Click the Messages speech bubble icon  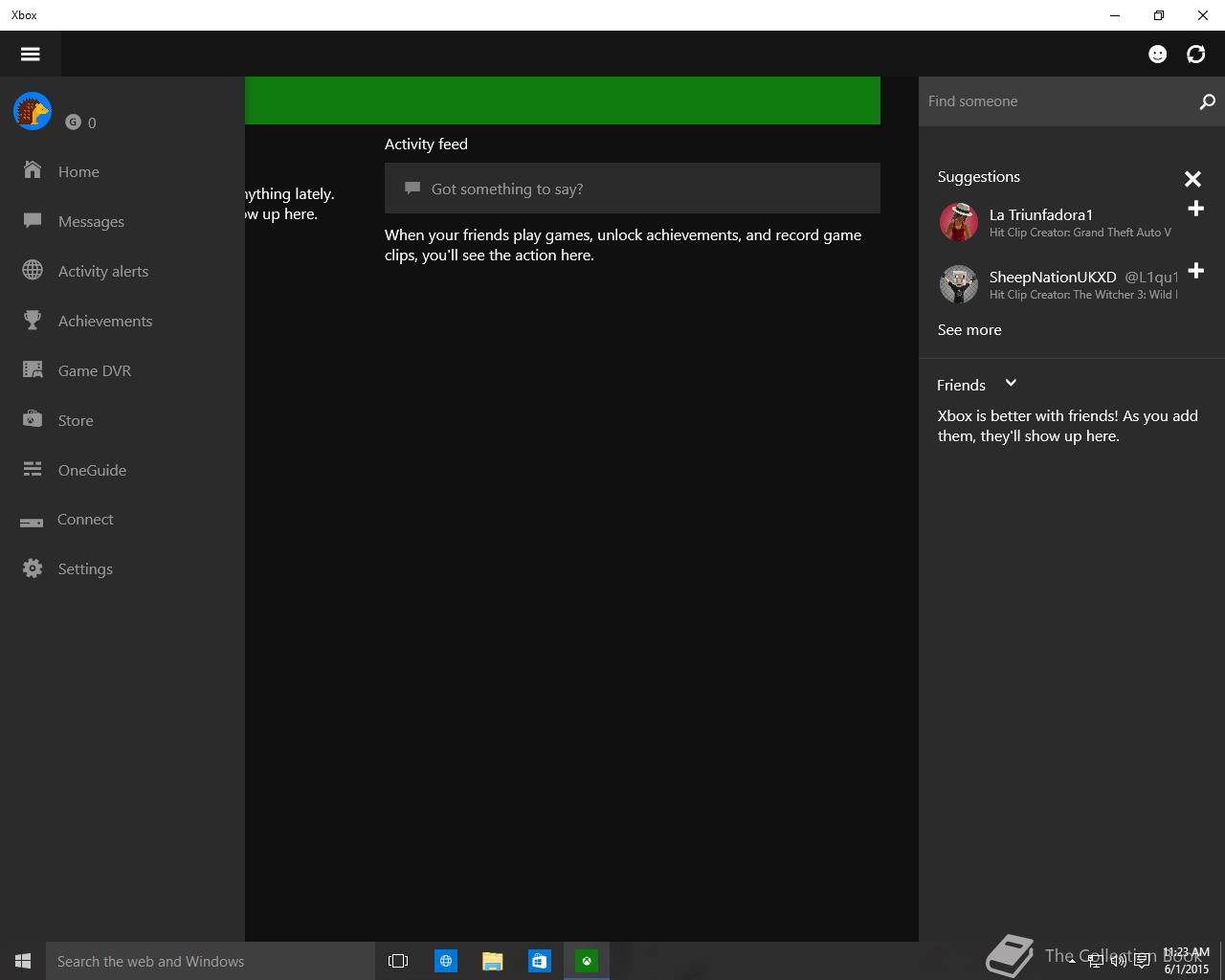pyautogui.click(x=33, y=220)
